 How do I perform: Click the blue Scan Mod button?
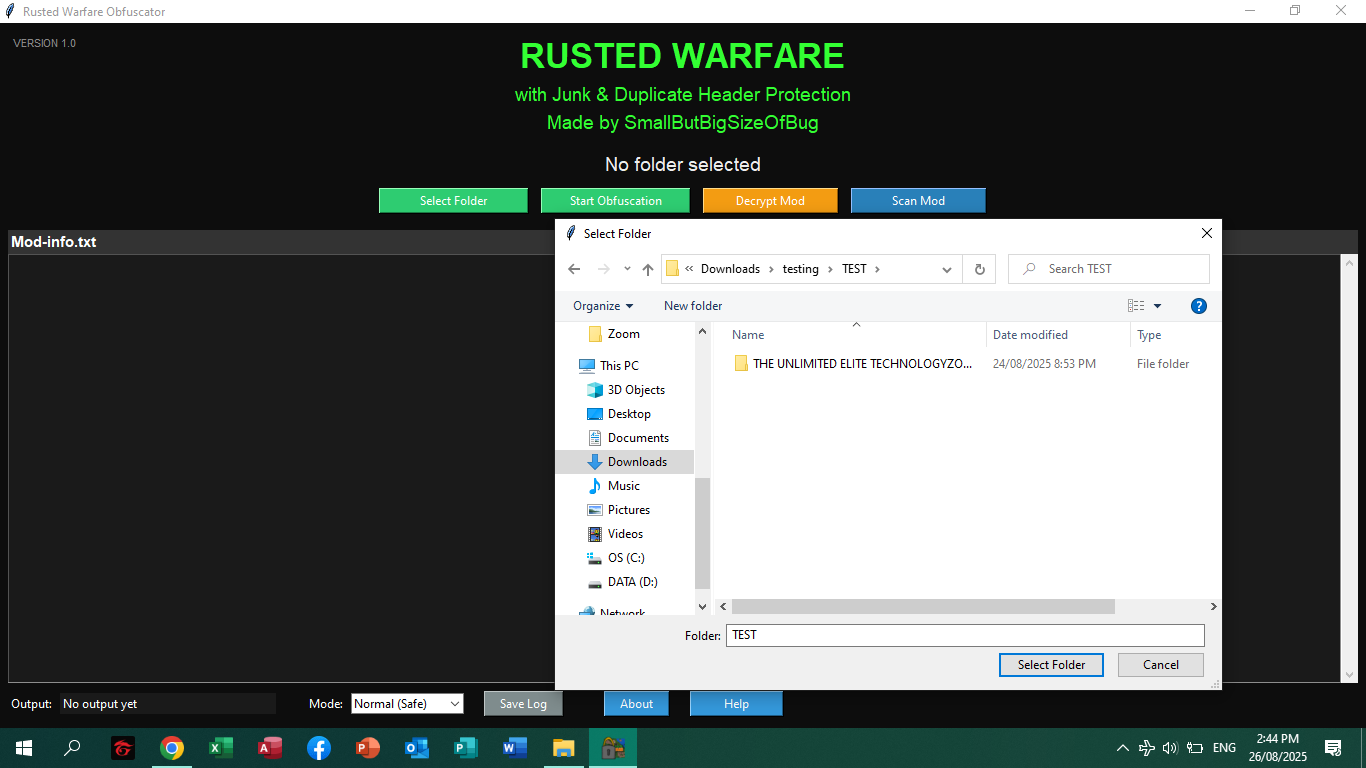(x=918, y=200)
